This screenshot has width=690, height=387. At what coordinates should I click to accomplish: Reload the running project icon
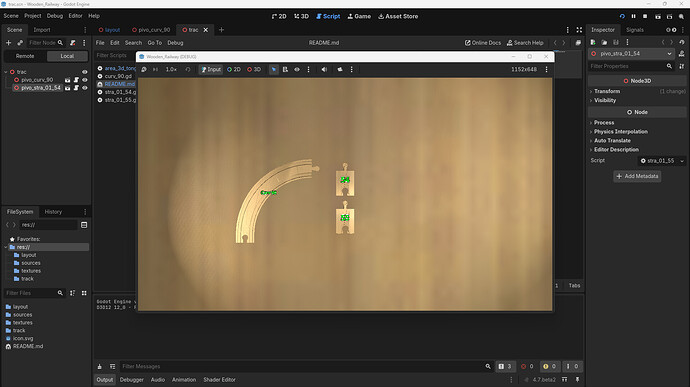622,16
